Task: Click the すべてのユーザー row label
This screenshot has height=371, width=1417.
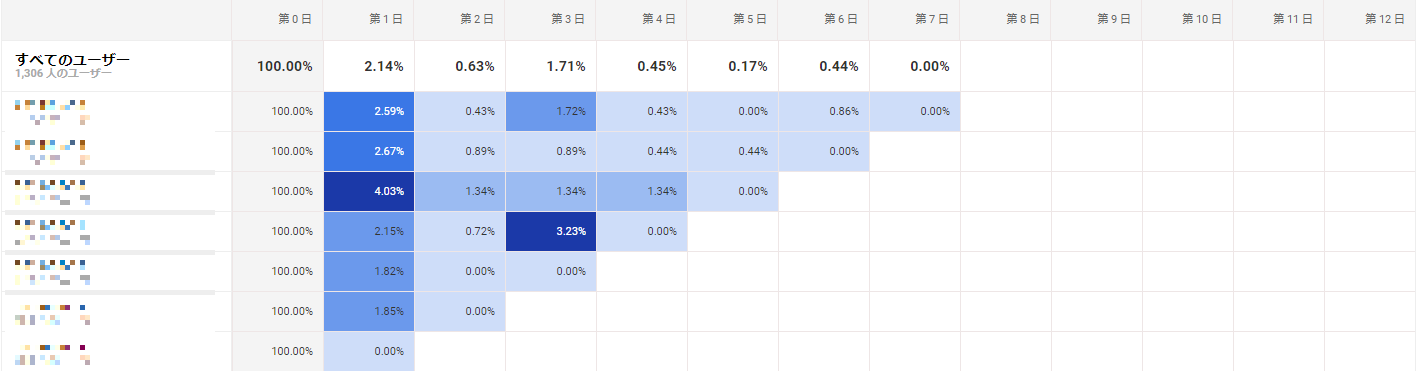Action: click(x=72, y=60)
